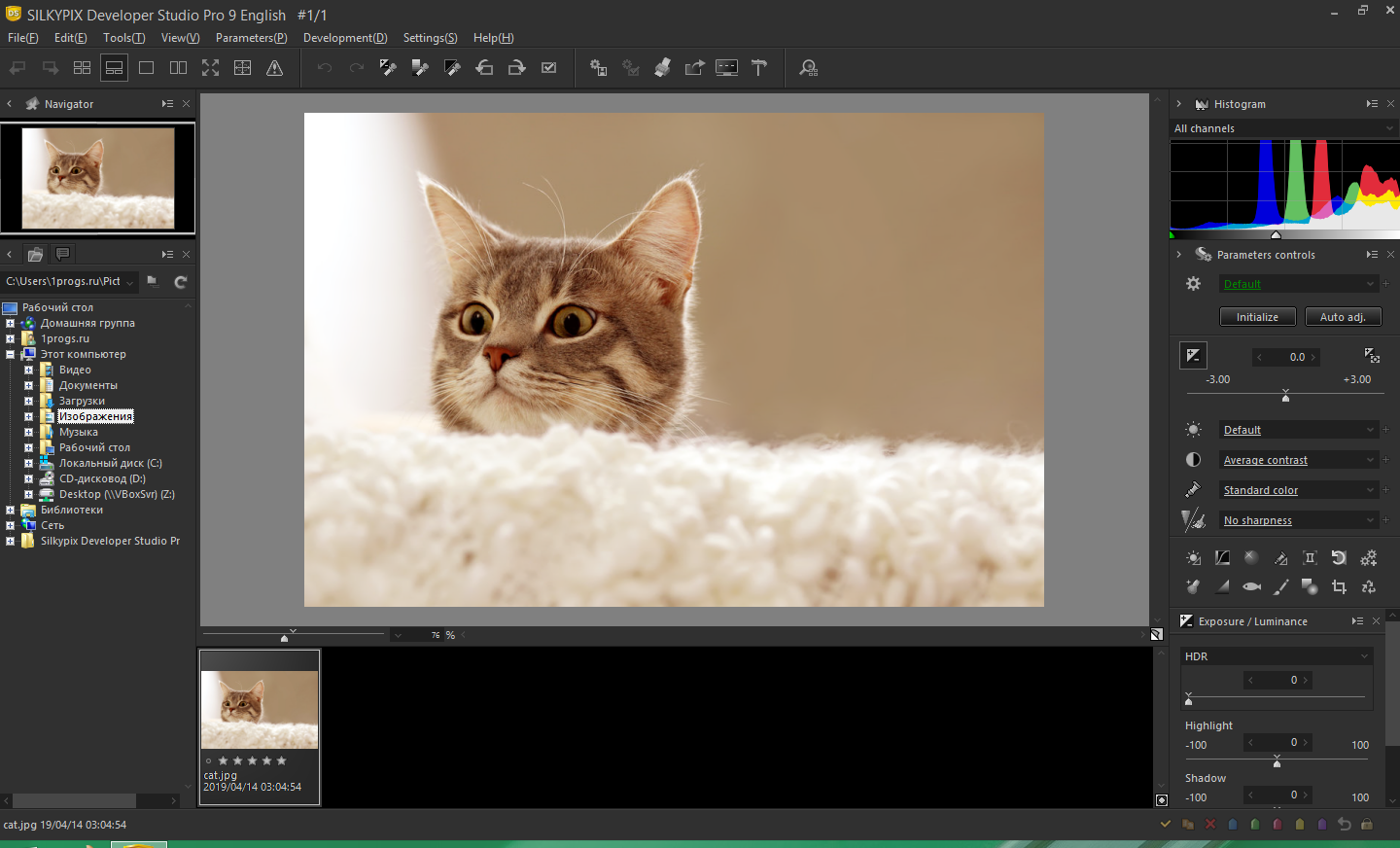This screenshot has height=848, width=1400.
Task: Select the Loupe magnifier toolbar icon
Action: tap(808, 67)
